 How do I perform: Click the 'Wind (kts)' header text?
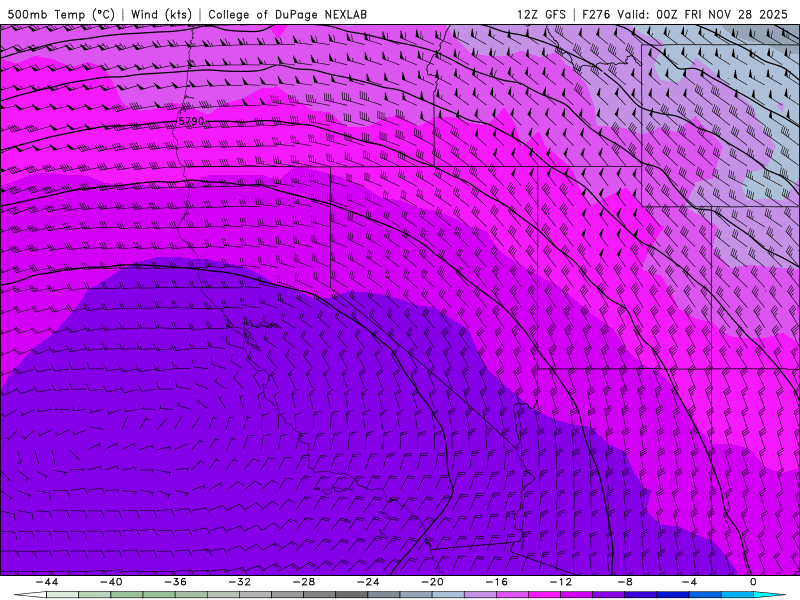tap(161, 14)
